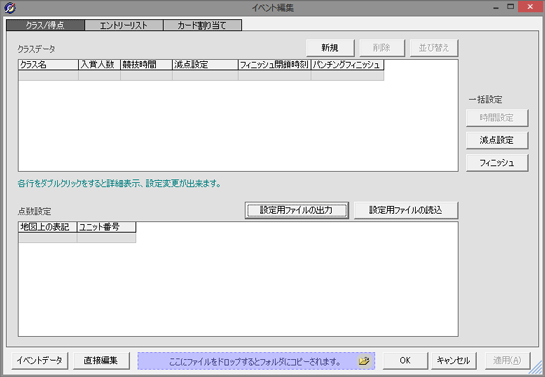This screenshot has width=545, height=377.
Task: Open 減点設定 bulk setting
Action: (497, 140)
